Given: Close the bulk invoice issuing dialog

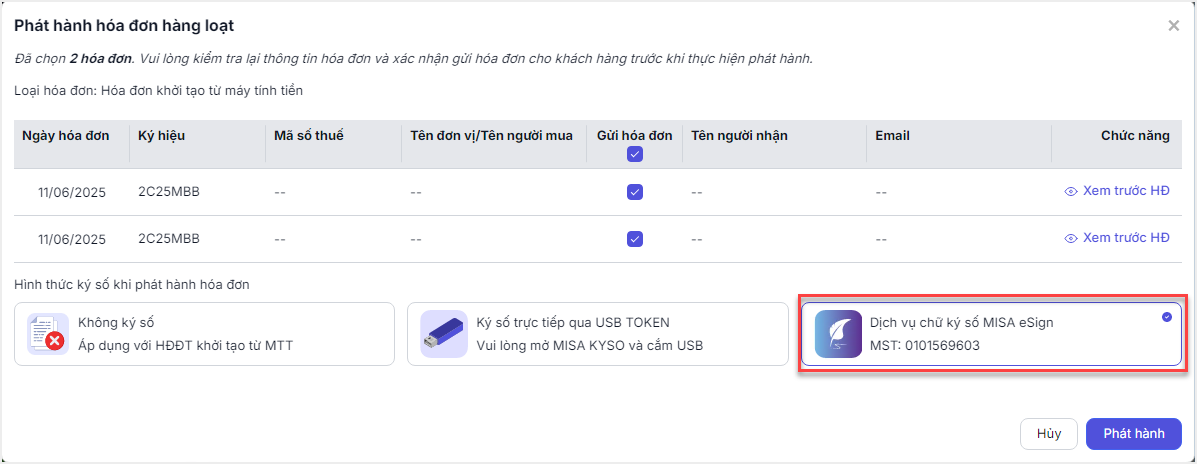Looking at the screenshot, I should (1173, 26).
